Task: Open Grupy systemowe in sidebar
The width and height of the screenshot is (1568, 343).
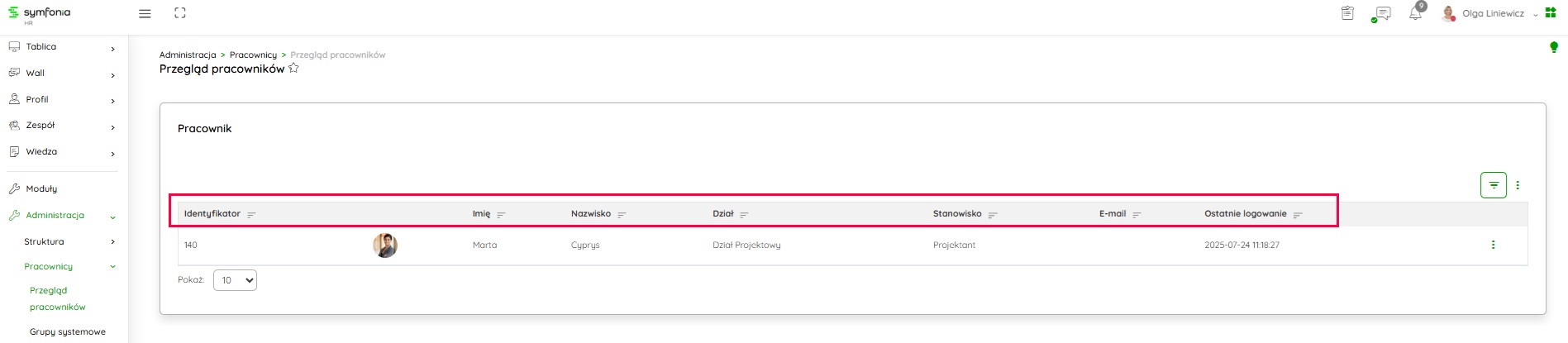Action: point(68,331)
